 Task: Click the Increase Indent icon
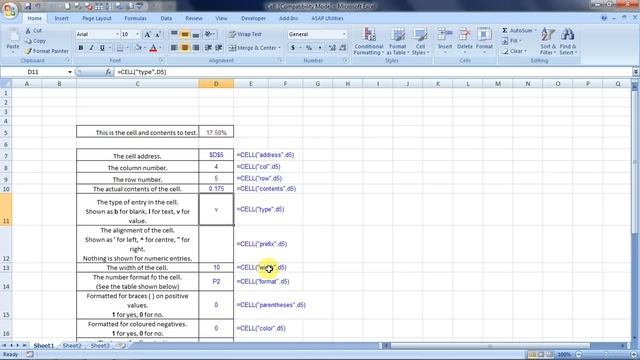coord(219,48)
